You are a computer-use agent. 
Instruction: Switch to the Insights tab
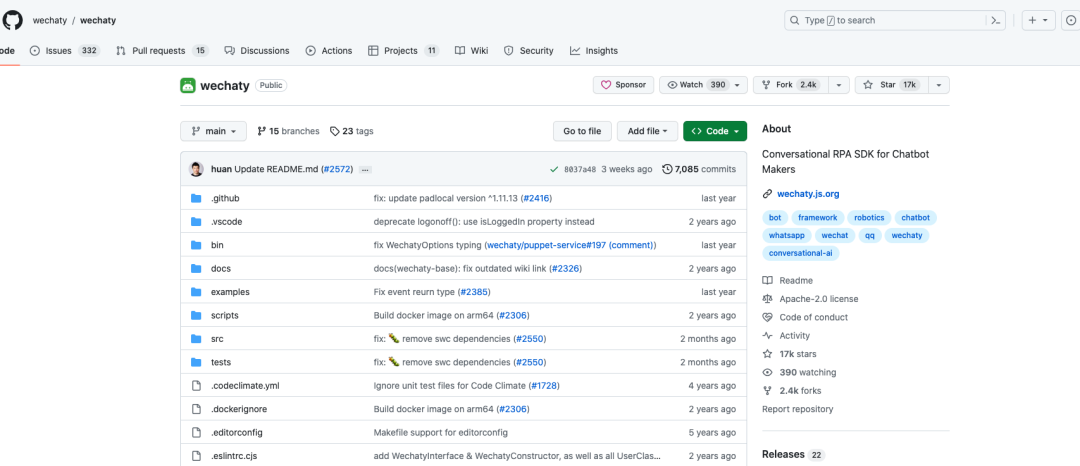pos(594,50)
